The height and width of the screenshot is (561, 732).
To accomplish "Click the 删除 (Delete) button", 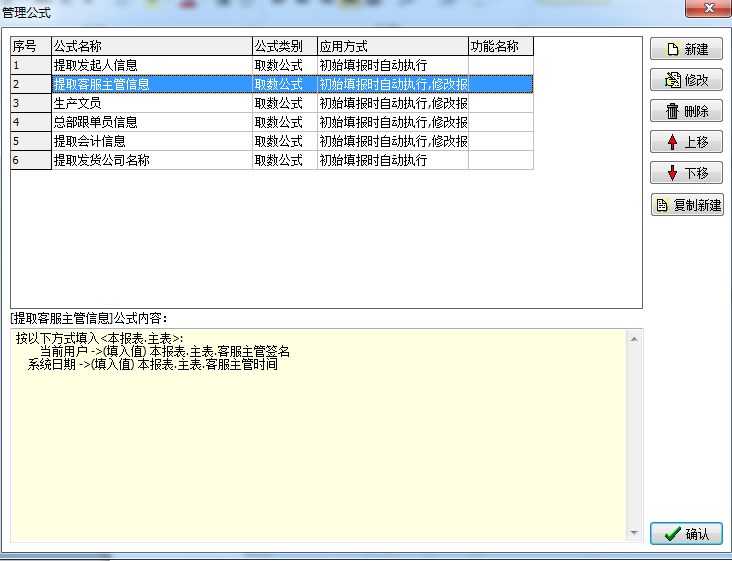I will [x=686, y=111].
